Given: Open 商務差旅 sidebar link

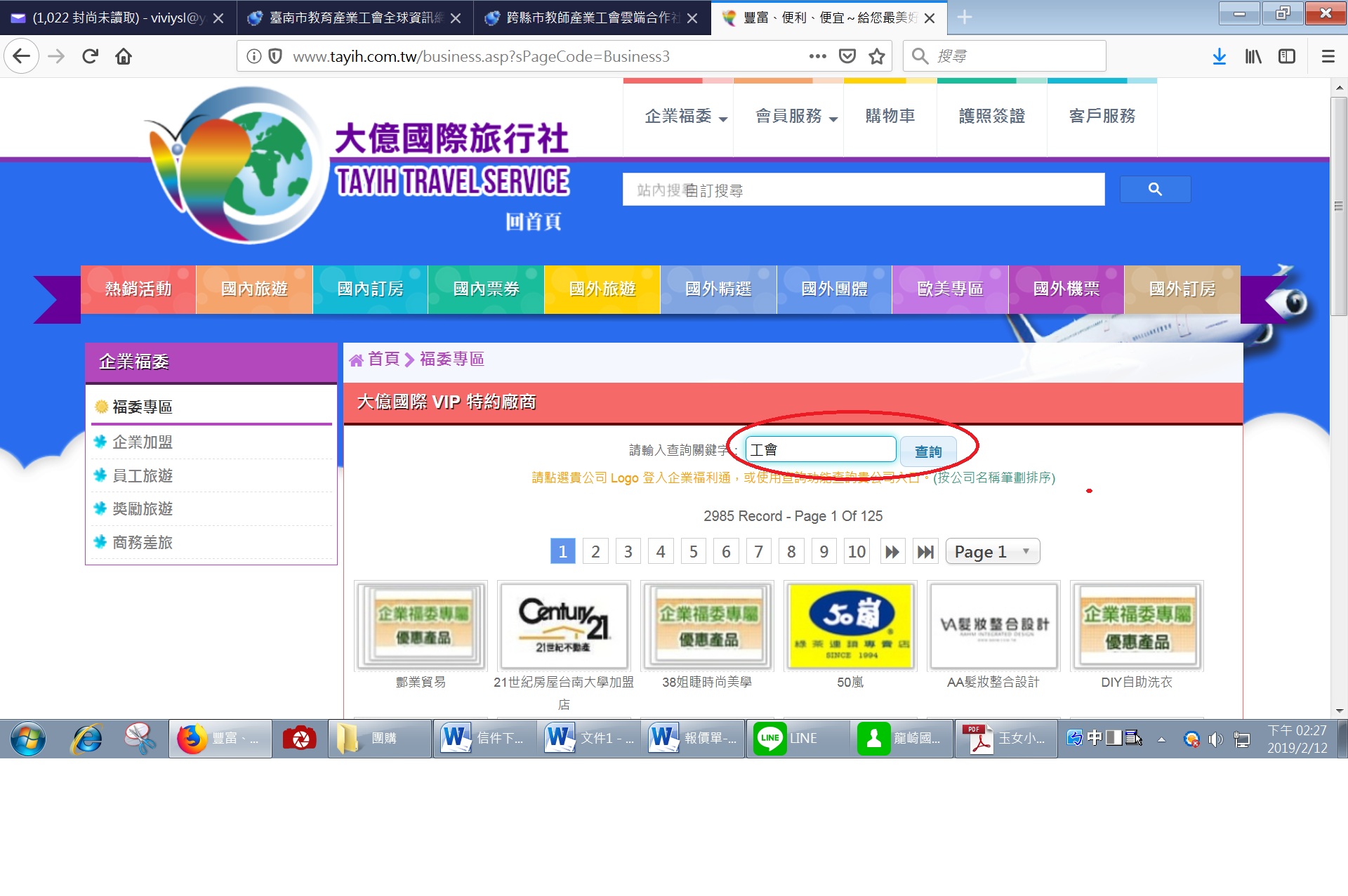Looking at the screenshot, I should point(143,543).
